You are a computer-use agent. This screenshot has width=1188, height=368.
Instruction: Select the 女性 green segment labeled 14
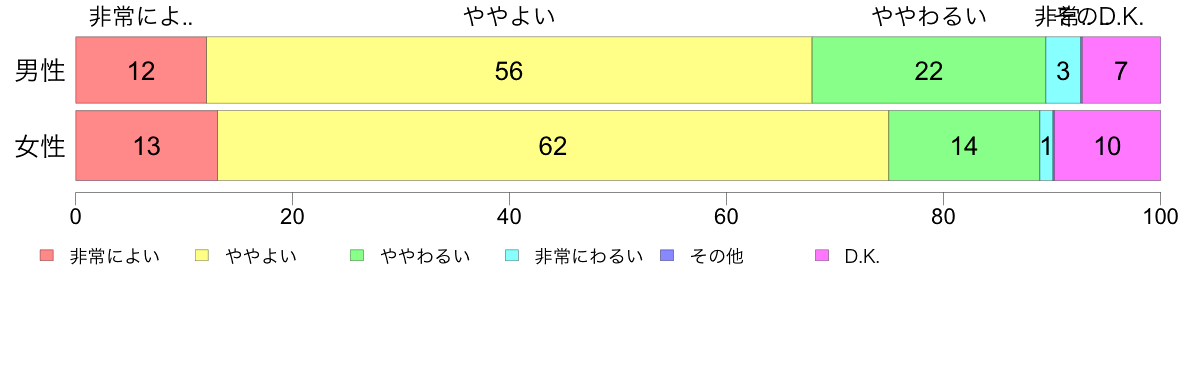tap(964, 145)
